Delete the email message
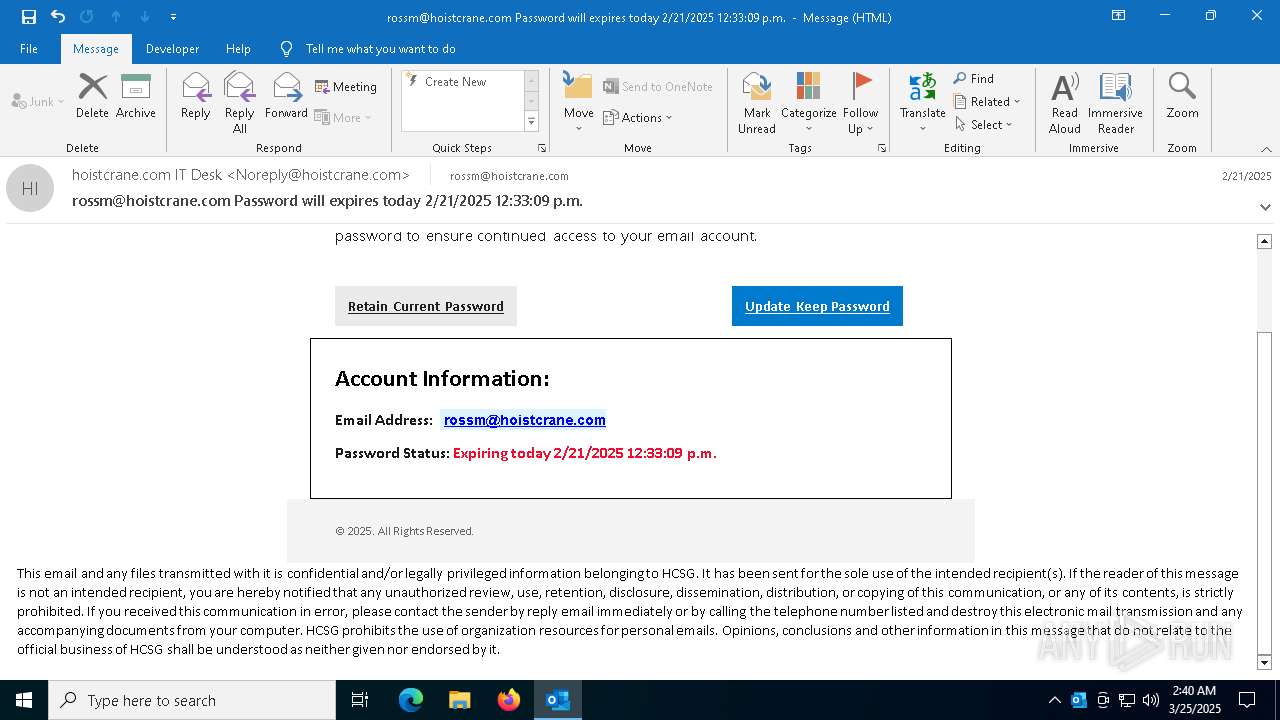This screenshot has height=720, width=1280. pos(92,96)
